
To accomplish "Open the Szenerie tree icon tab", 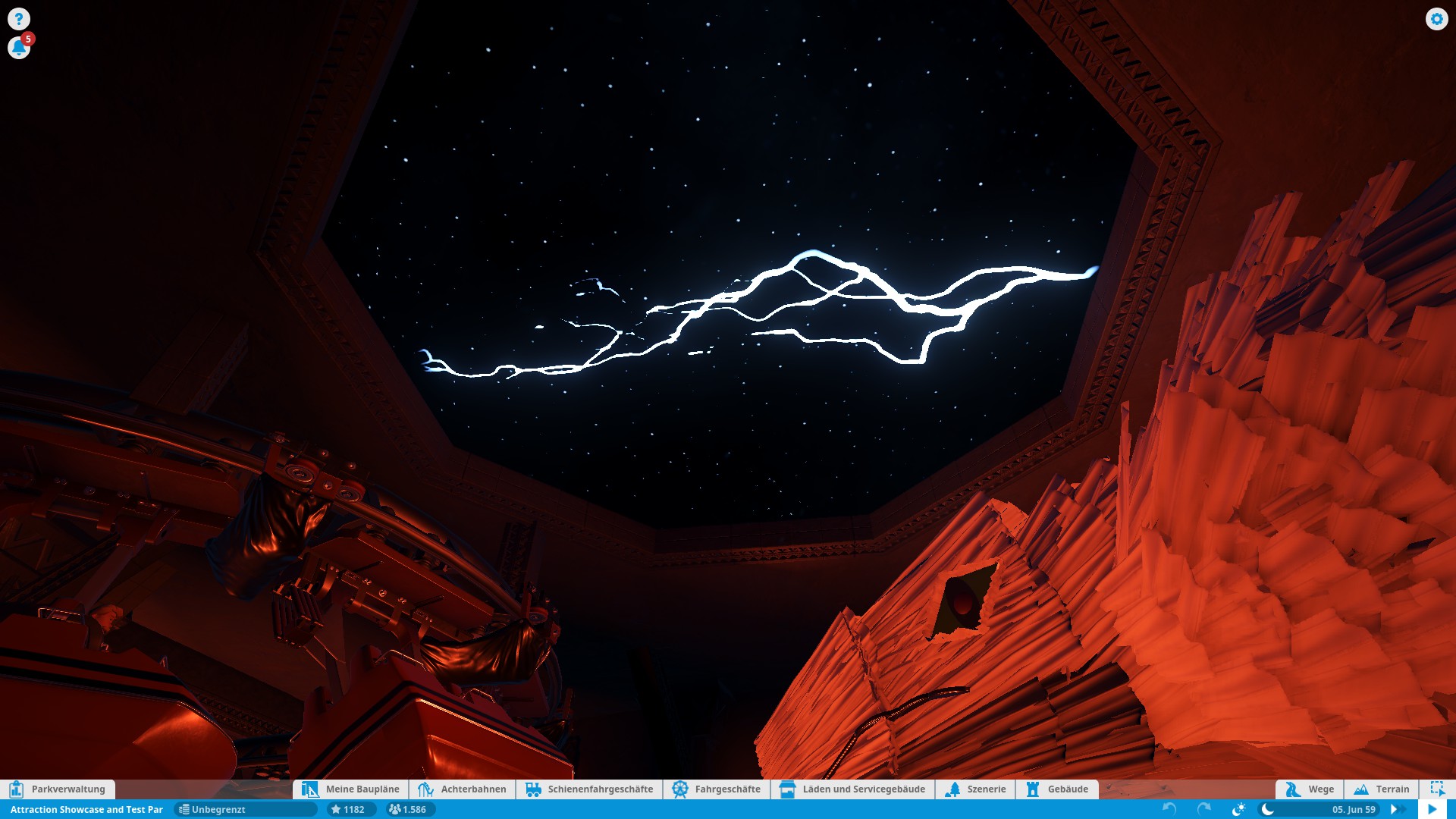I will point(975,789).
